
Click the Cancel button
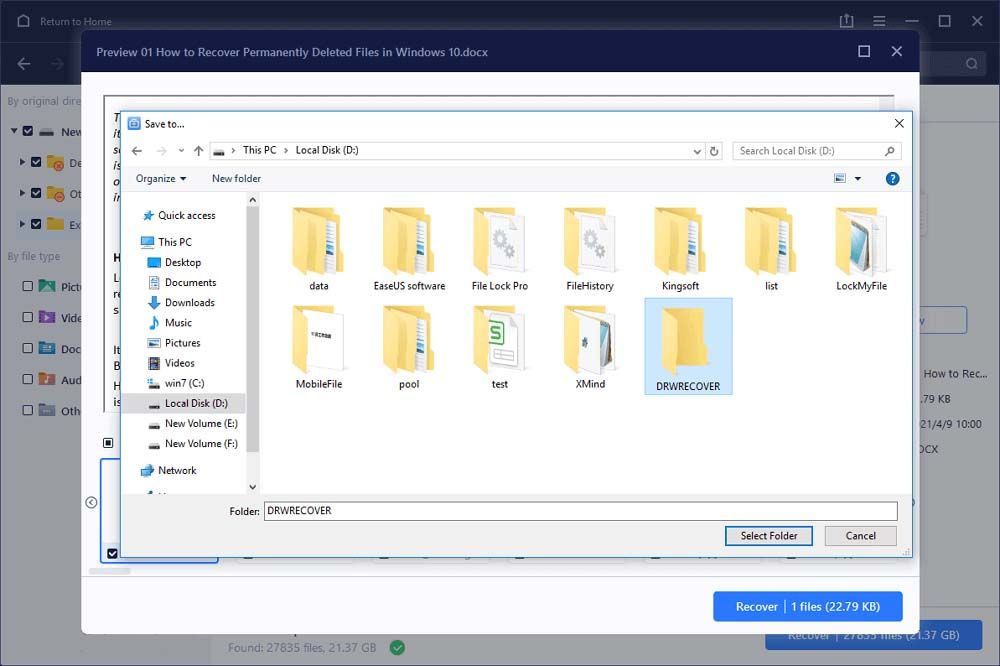coord(860,536)
